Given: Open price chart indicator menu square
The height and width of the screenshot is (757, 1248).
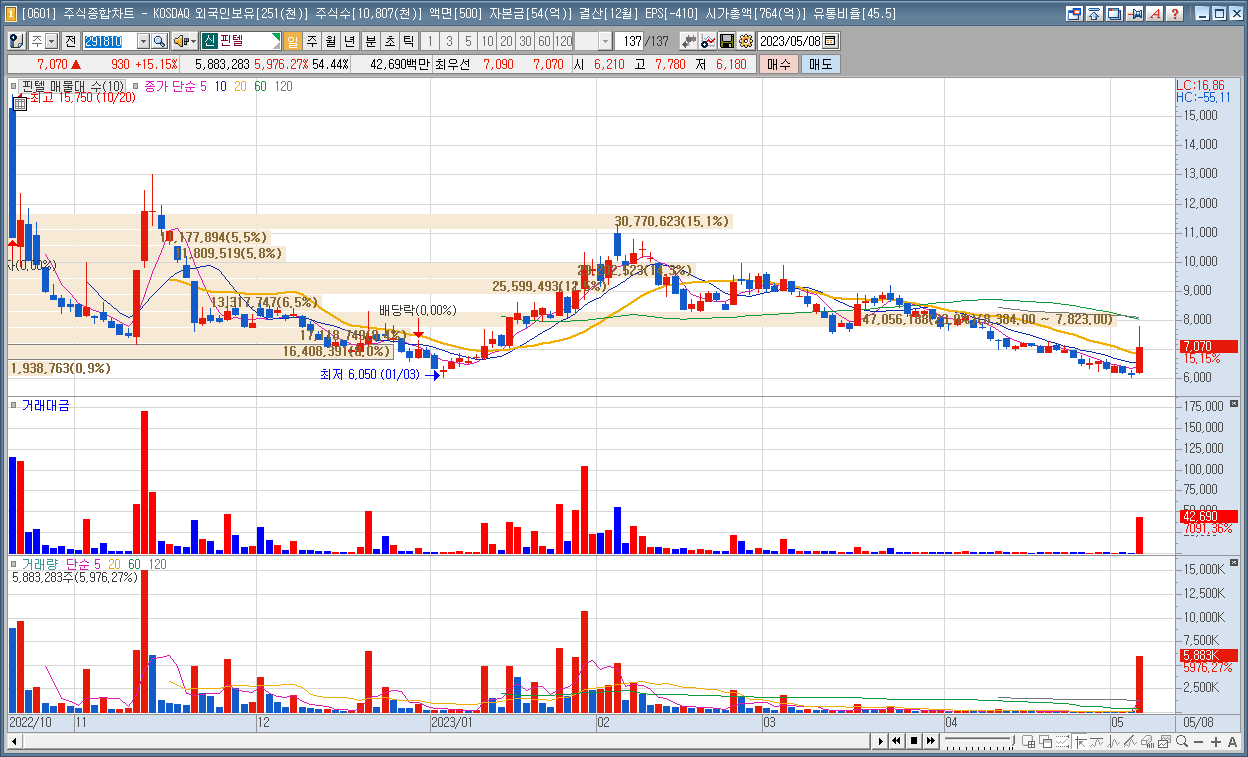Looking at the screenshot, I should 14,87.
